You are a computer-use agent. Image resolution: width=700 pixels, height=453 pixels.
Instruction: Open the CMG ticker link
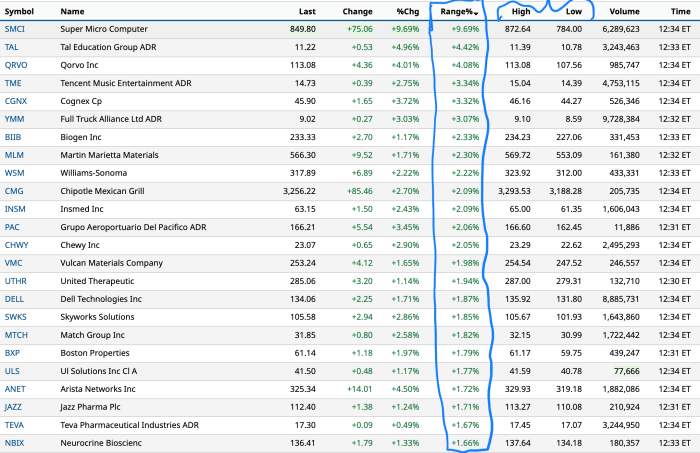[x=15, y=190]
